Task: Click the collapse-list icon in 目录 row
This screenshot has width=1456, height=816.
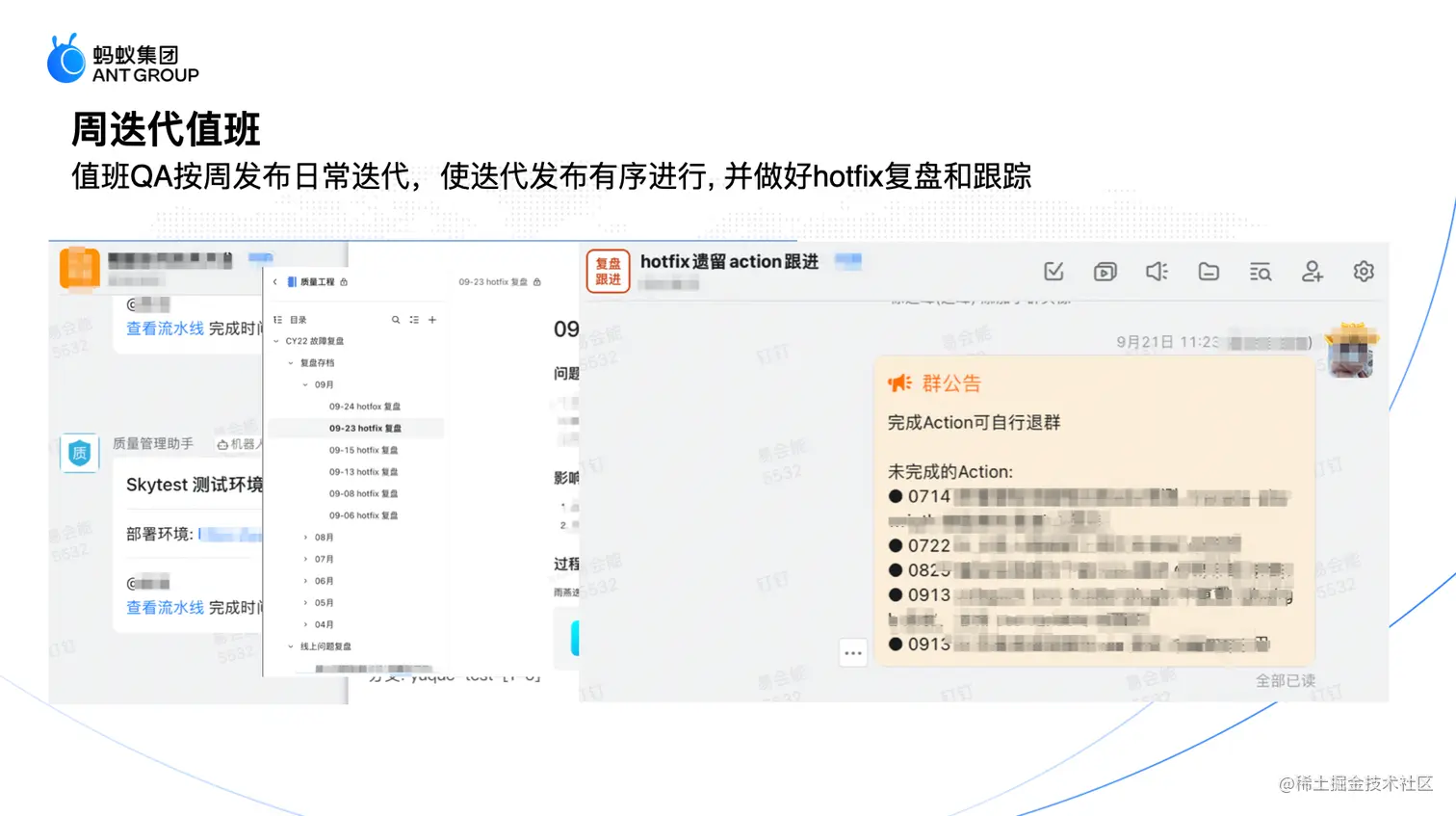Action: 414,320
